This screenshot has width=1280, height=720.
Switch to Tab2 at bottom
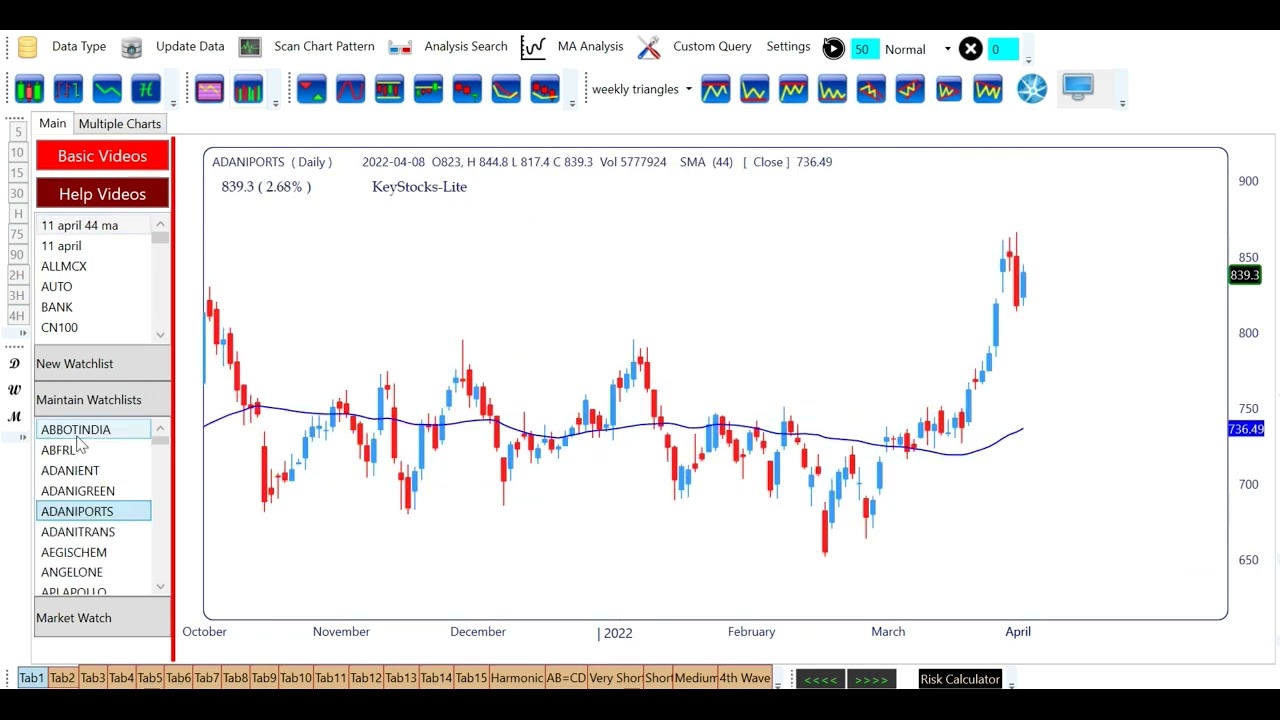tap(62, 678)
